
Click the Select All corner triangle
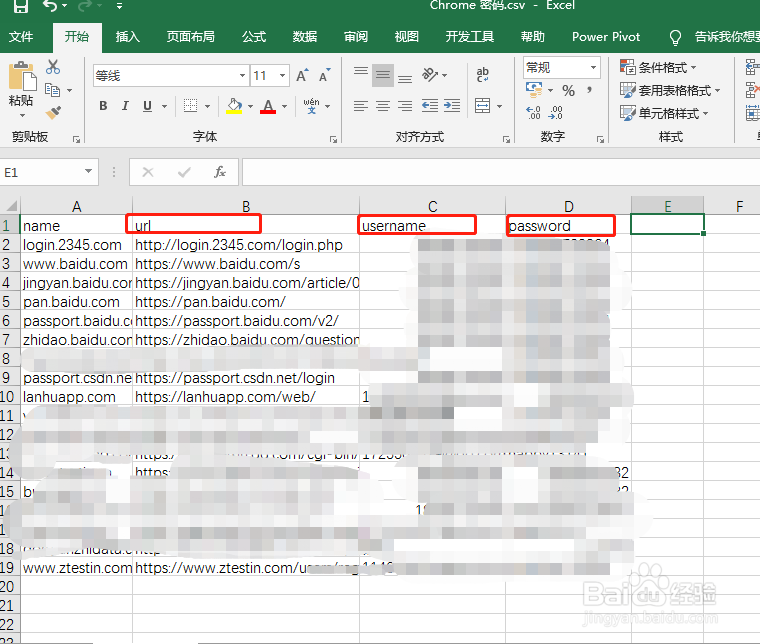pos(11,205)
